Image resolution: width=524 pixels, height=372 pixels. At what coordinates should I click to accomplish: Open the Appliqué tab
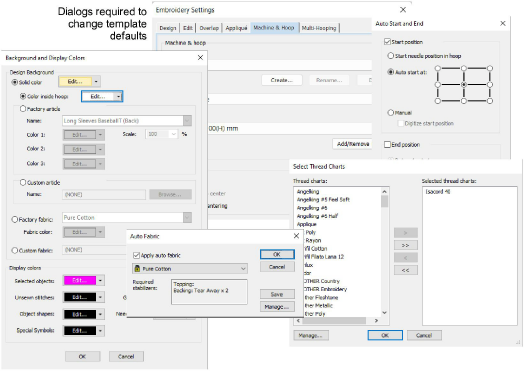(236, 28)
